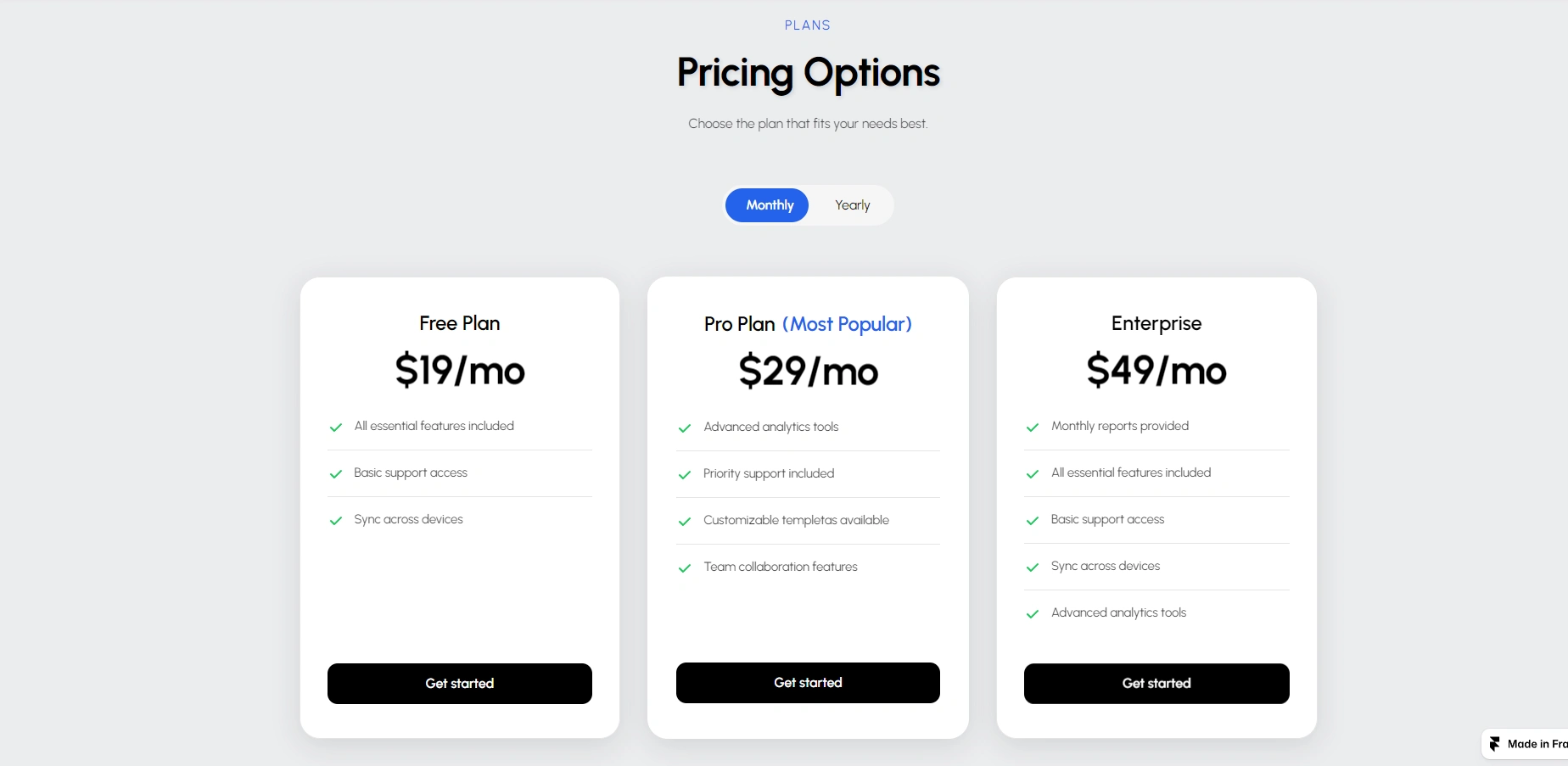
Task: Click checkmark beside Free Plan's essential features
Action: [336, 428]
